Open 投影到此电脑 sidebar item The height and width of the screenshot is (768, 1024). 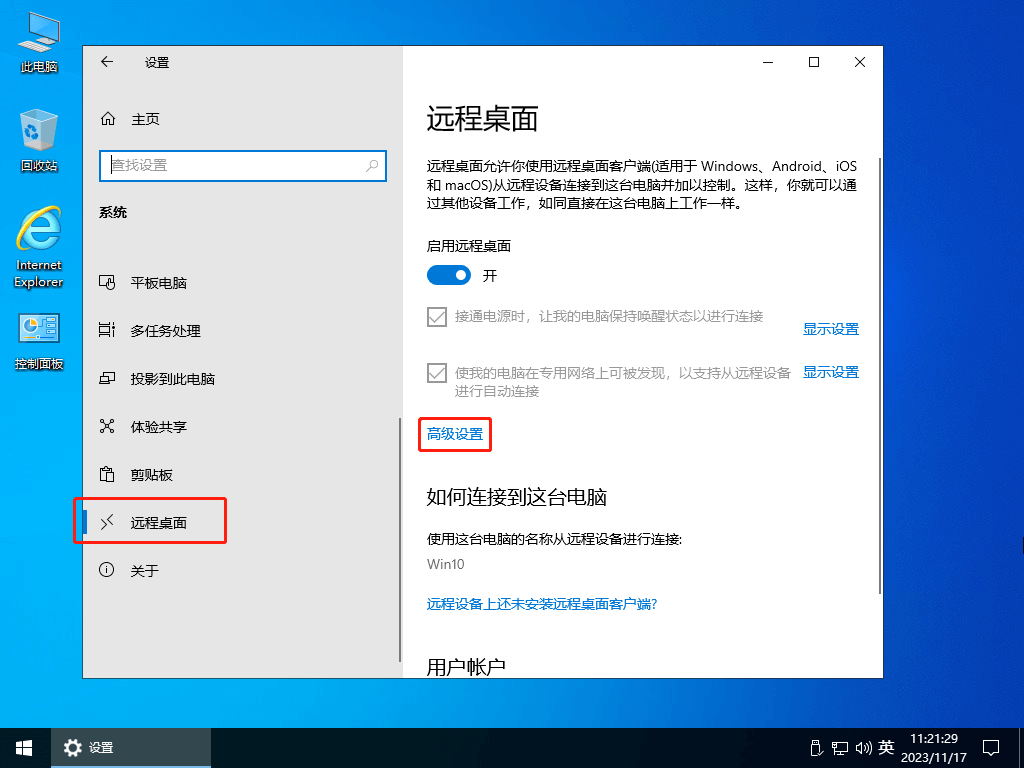pos(172,379)
